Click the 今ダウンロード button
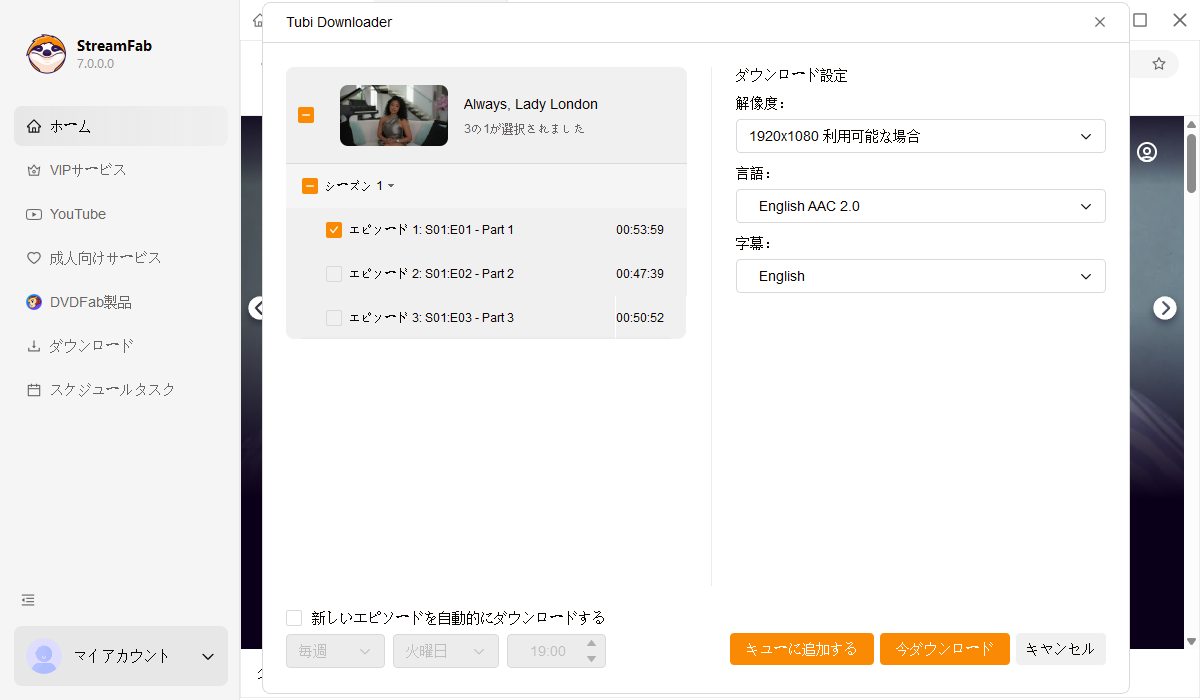This screenshot has height=700, width=1200. point(944,649)
